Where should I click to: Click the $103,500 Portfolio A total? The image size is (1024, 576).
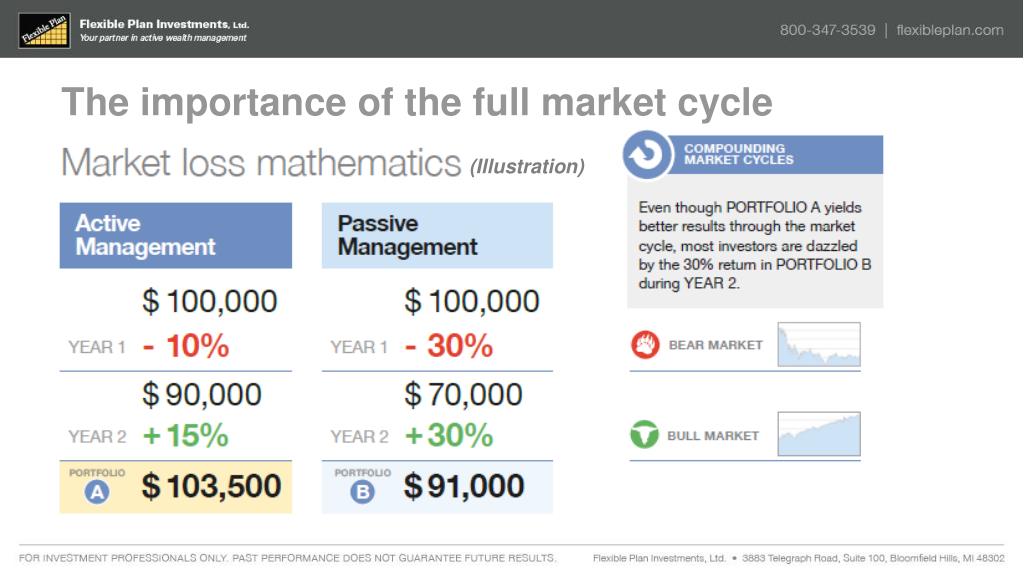212,487
